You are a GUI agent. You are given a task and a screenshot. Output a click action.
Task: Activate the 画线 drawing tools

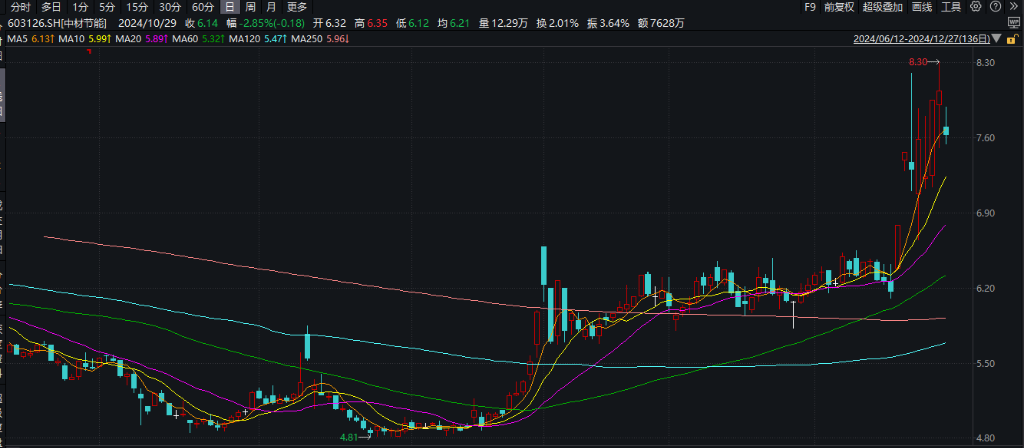click(x=921, y=7)
